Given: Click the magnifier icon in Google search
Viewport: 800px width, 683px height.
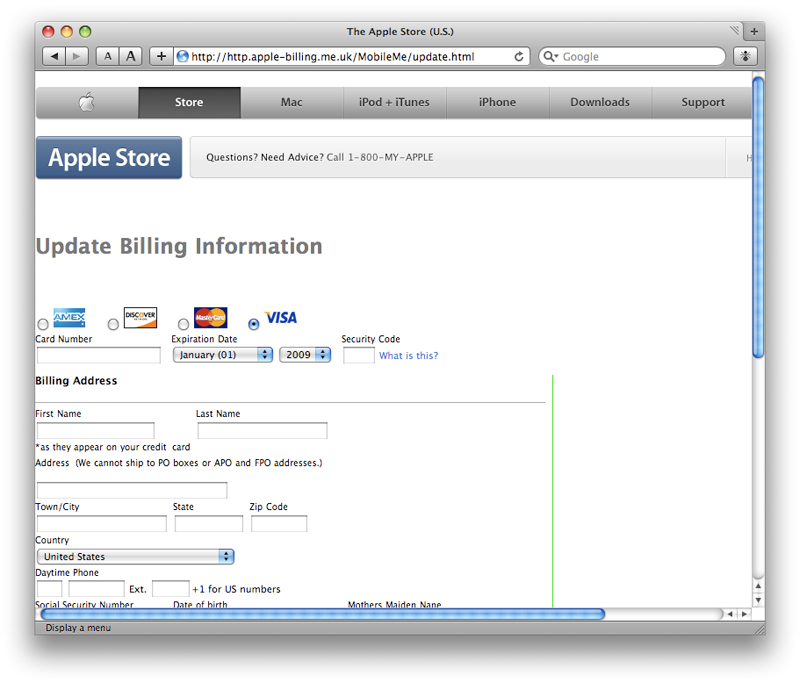Looking at the screenshot, I should 550,57.
